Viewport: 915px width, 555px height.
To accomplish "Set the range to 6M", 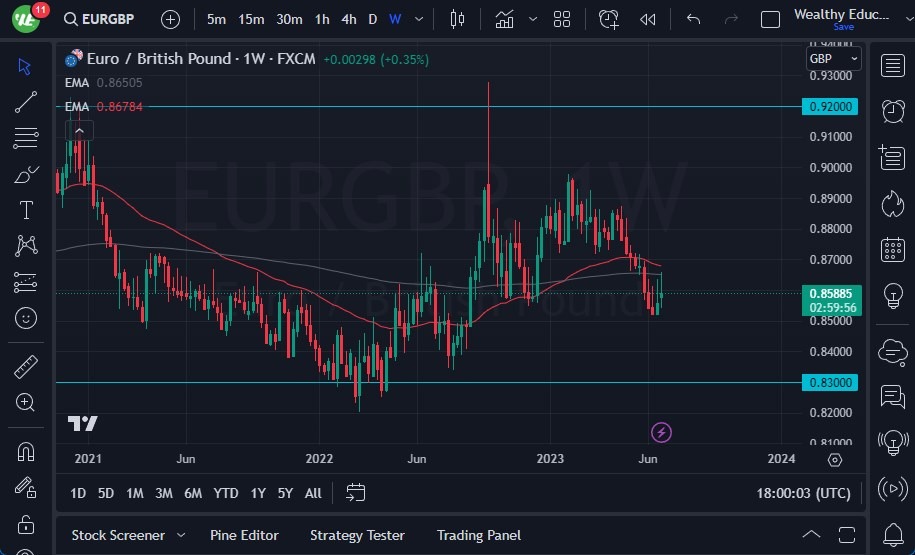I will click(x=193, y=493).
